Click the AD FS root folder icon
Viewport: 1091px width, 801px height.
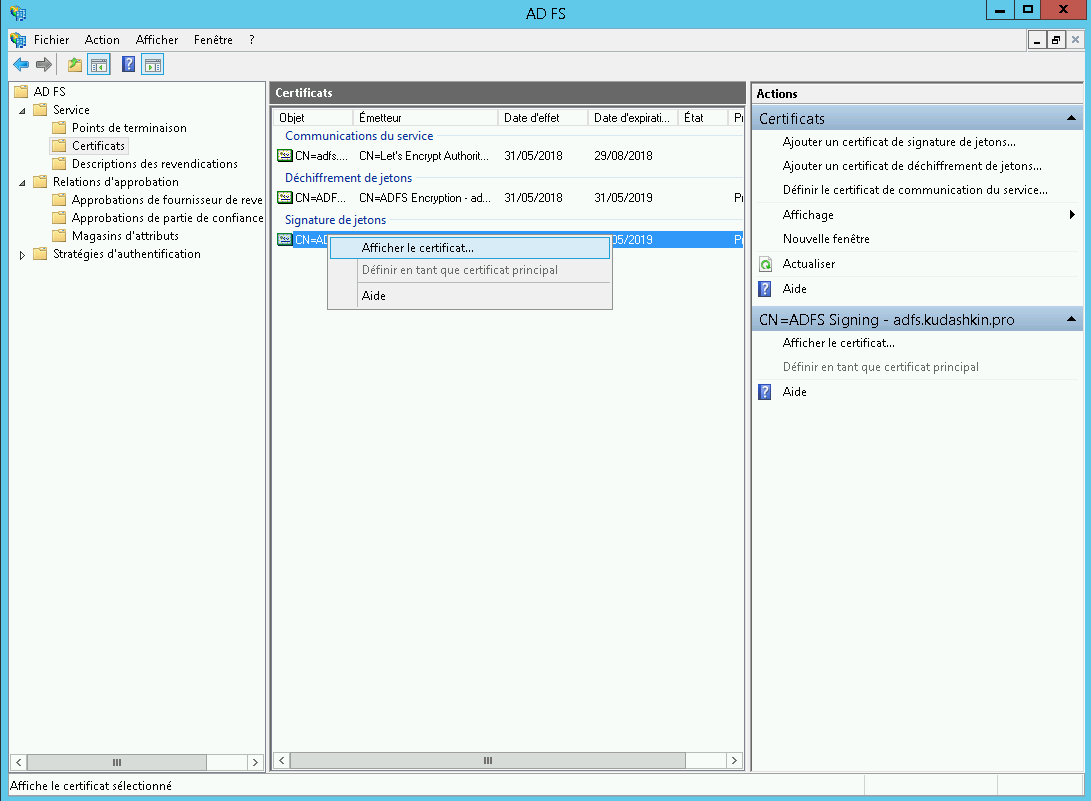[21, 91]
